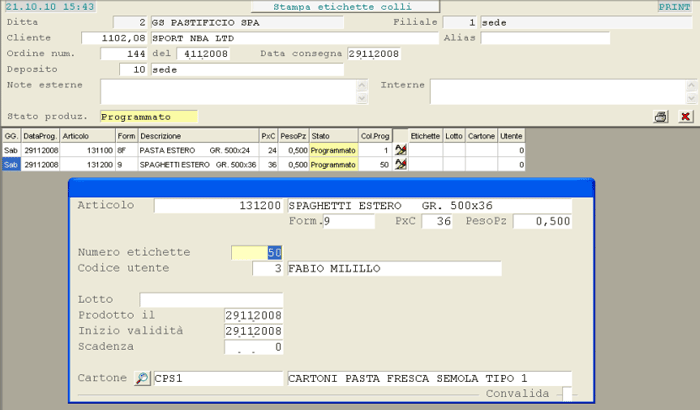Image resolution: width=700 pixels, height=410 pixels.
Task: Select the 131100 PASTA ESTERO row
Action: pyautogui.click(x=180, y=150)
